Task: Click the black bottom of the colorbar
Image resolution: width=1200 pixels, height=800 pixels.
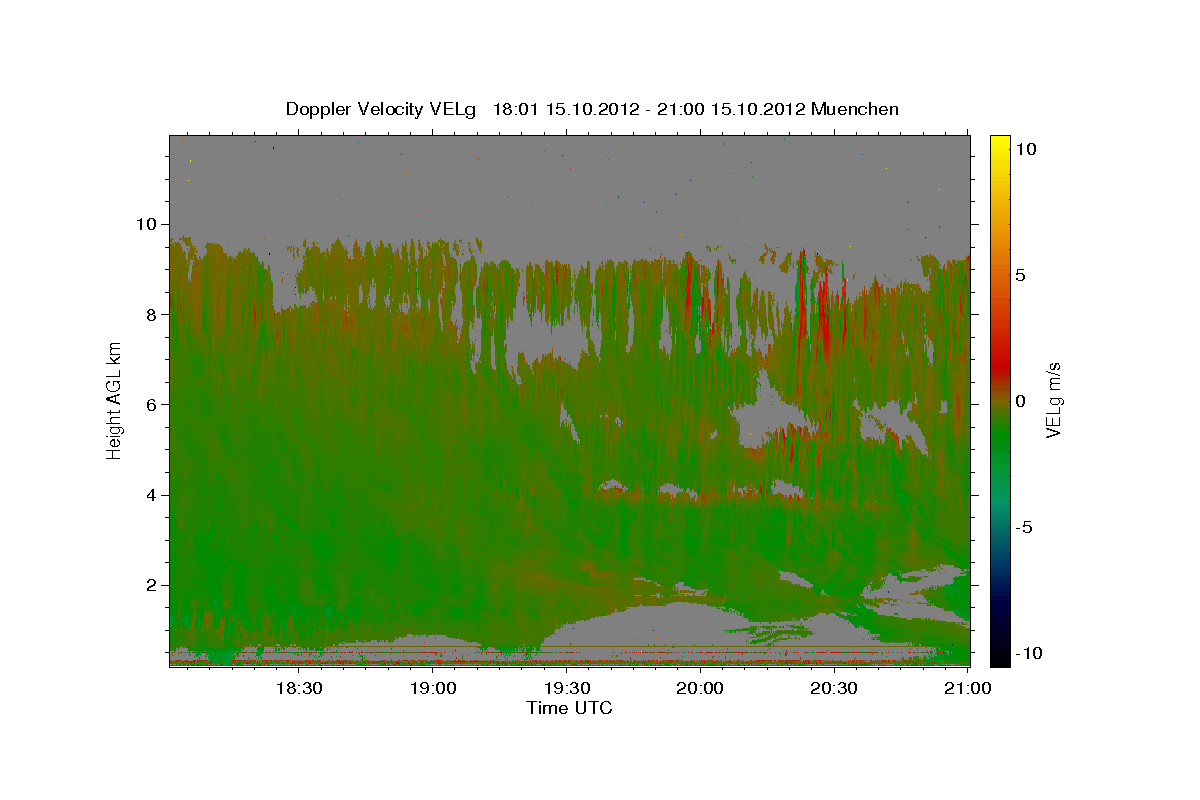Action: pos(999,655)
